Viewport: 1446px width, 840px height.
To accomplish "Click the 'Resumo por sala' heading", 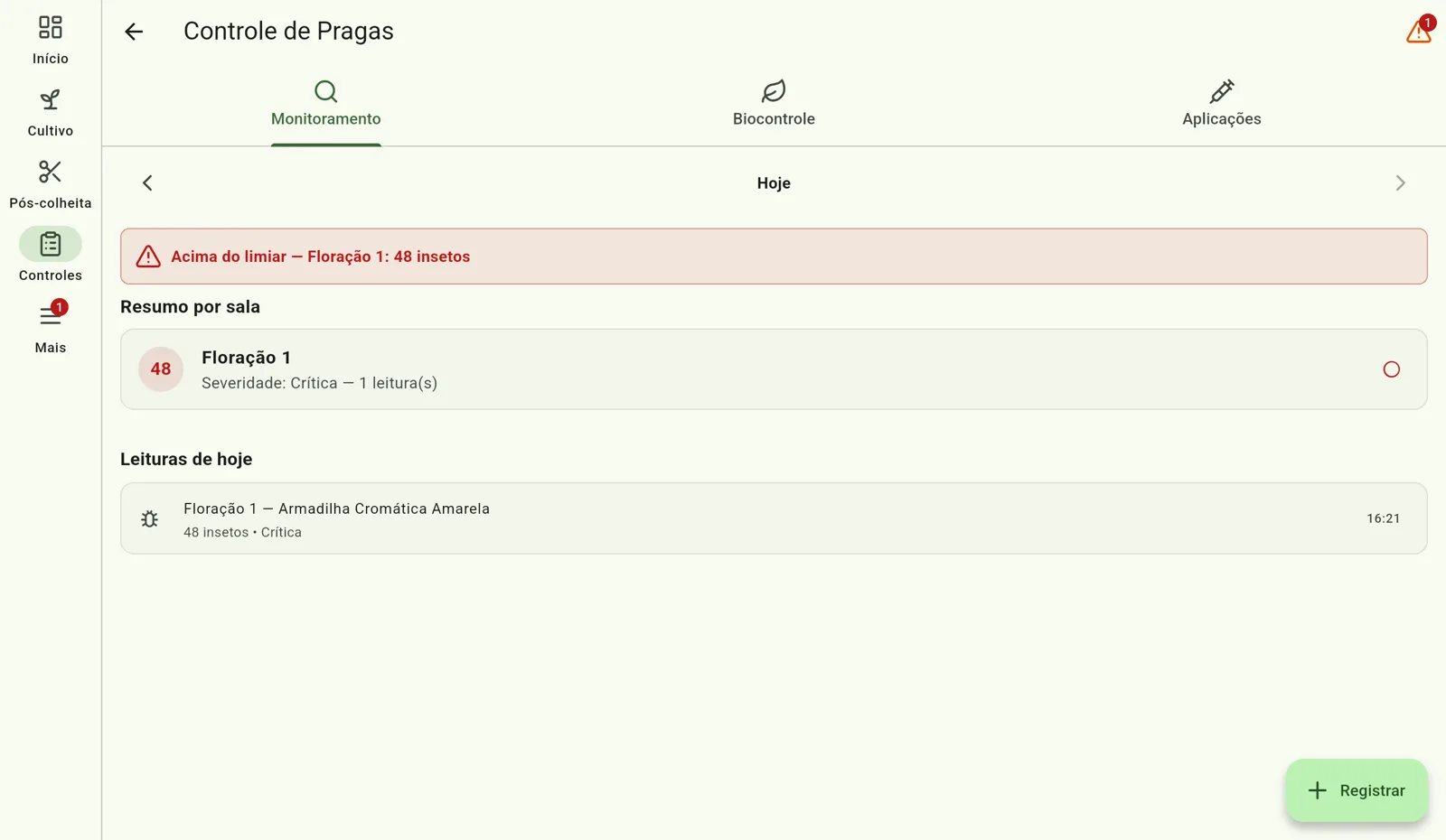I will pyautogui.click(x=190, y=307).
